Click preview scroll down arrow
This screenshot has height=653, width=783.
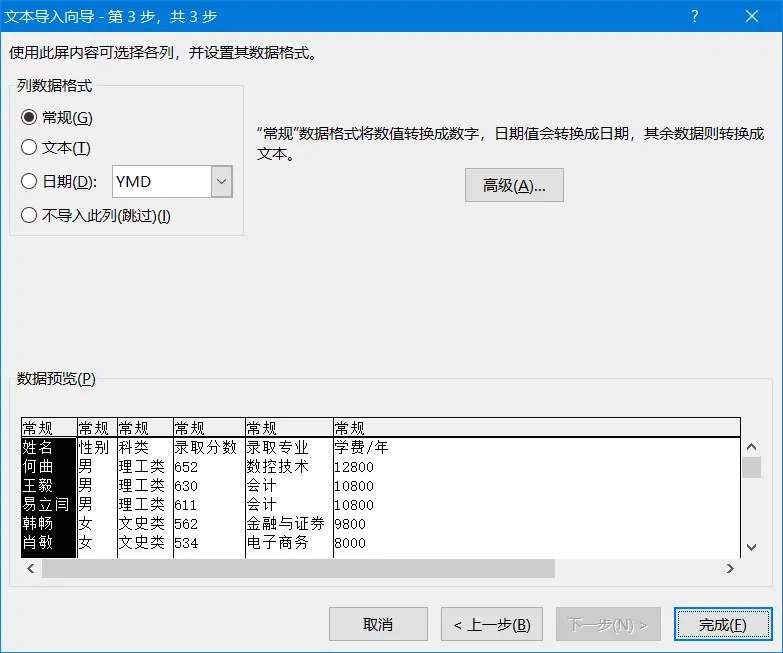click(751, 547)
